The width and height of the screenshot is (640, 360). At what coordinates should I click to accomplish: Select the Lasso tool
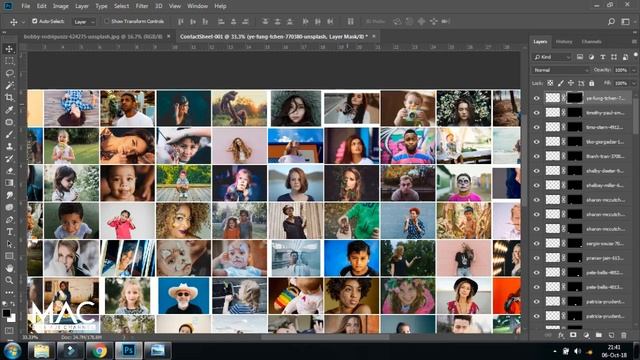click(9, 73)
